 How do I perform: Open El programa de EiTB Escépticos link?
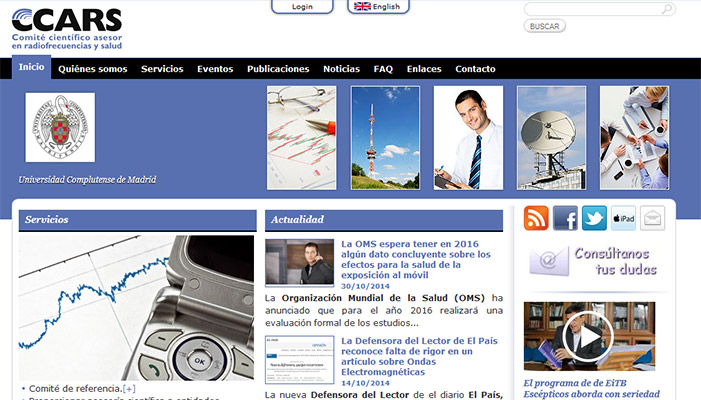591,389
